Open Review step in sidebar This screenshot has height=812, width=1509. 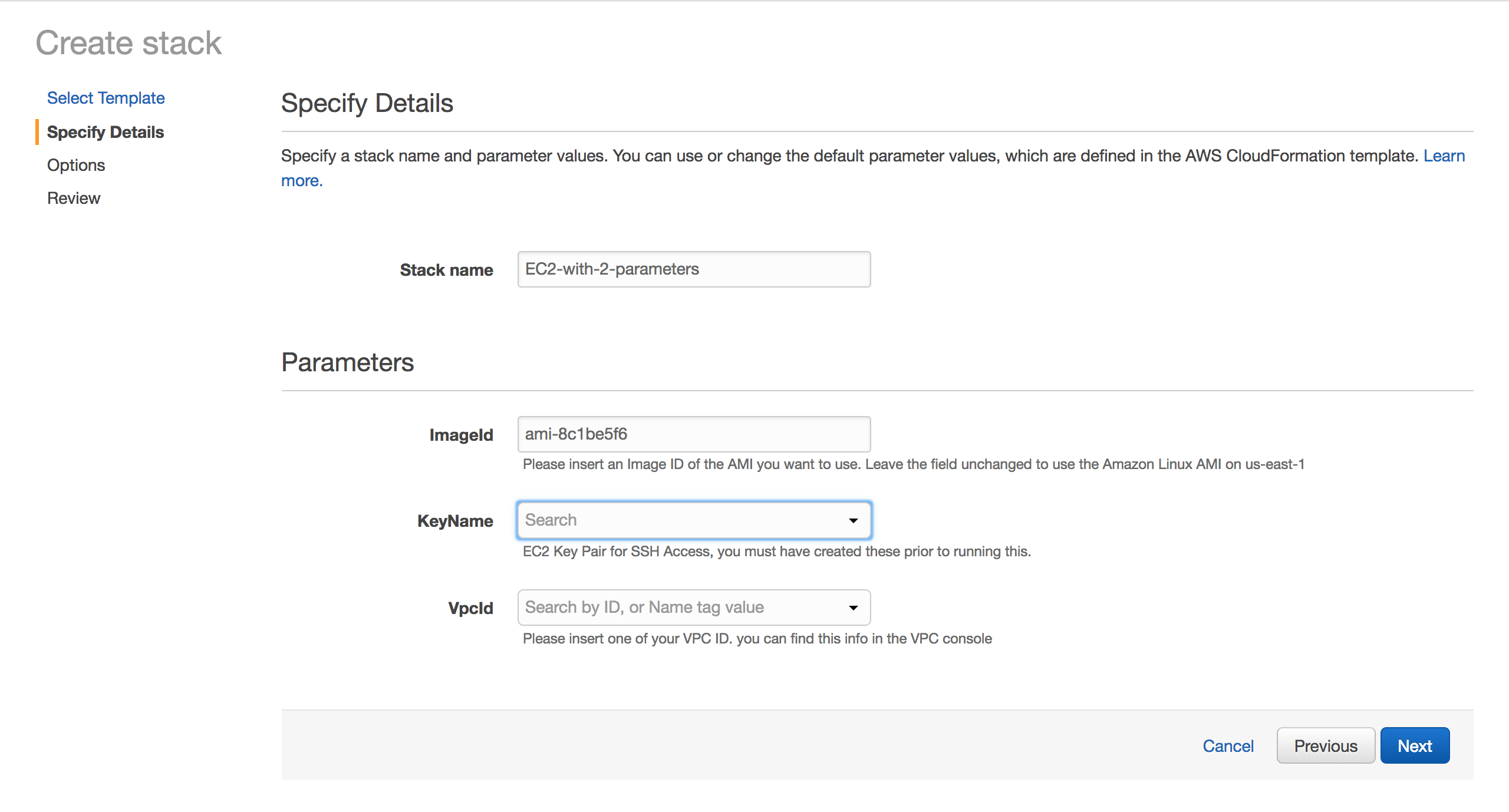coord(74,198)
